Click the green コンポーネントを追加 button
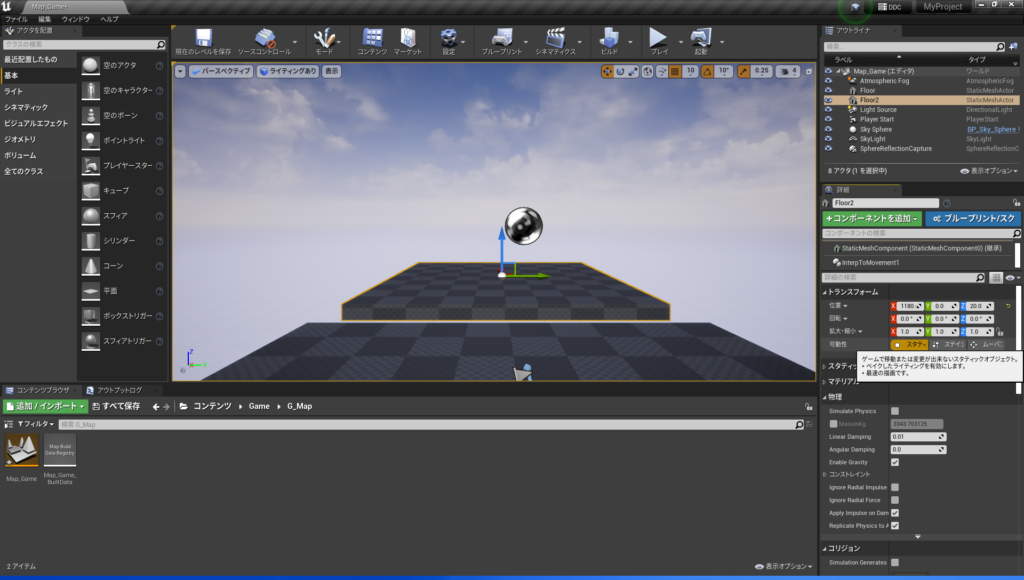 coord(871,218)
